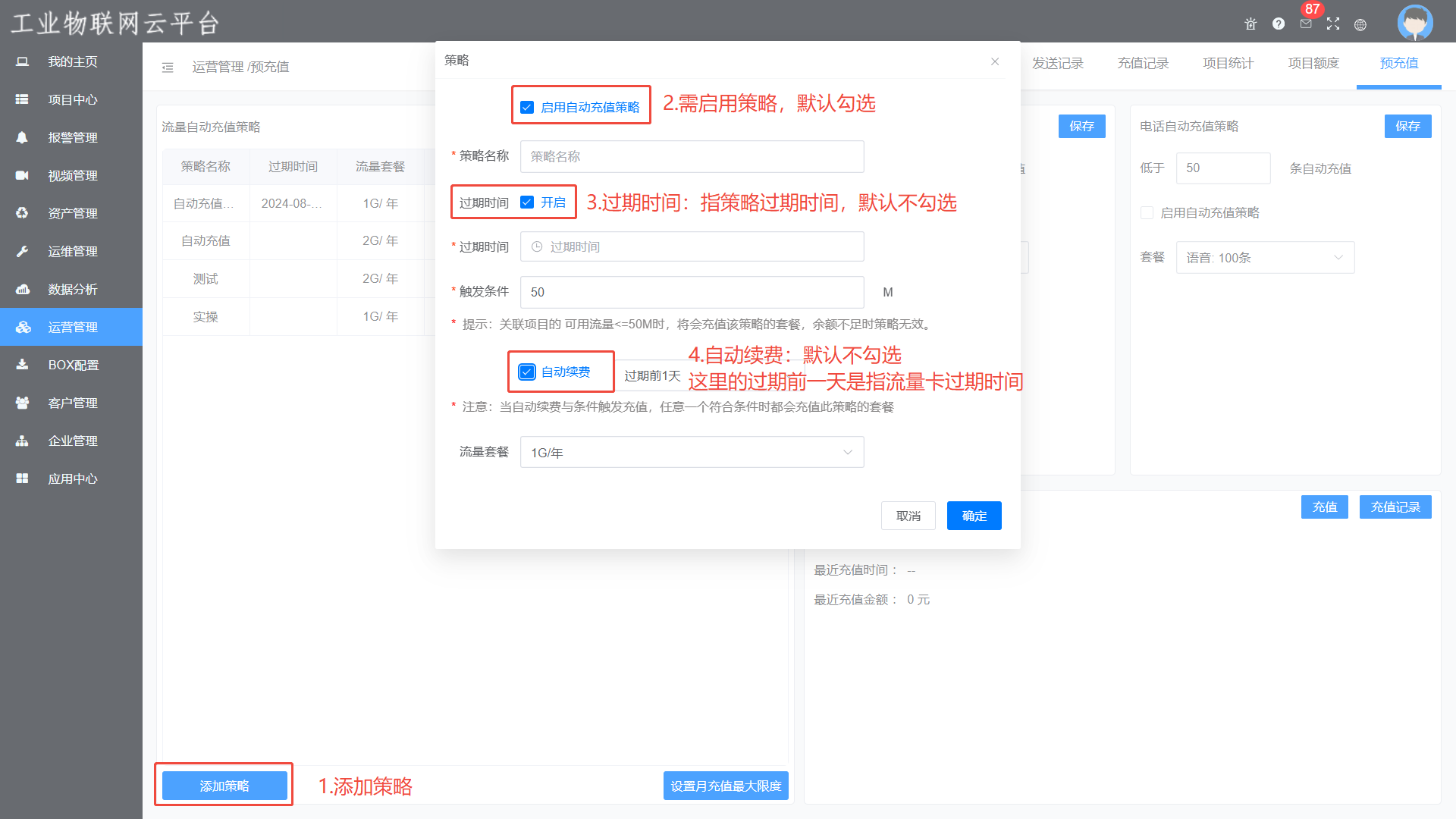Click the user avatar in header

[x=1414, y=23]
